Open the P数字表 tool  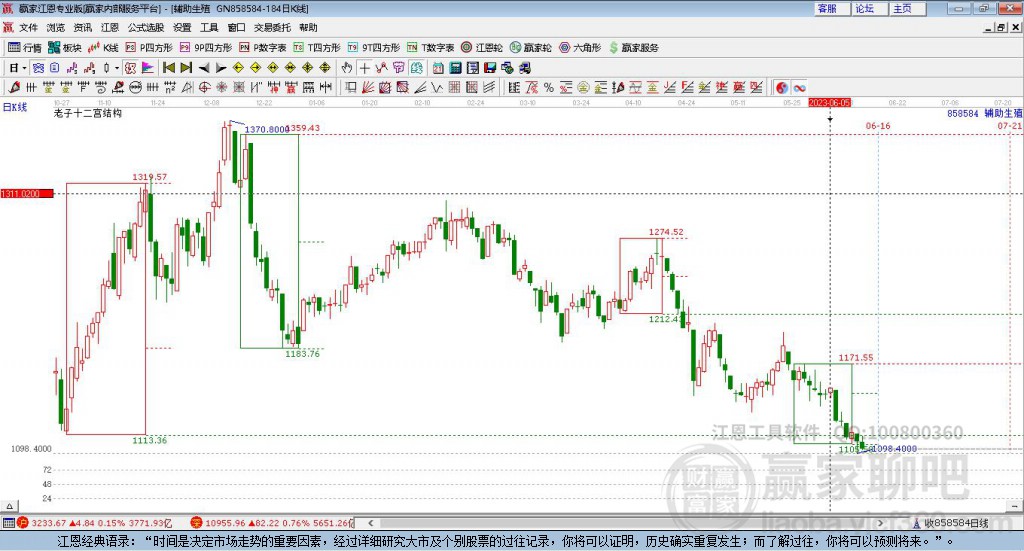(263, 48)
